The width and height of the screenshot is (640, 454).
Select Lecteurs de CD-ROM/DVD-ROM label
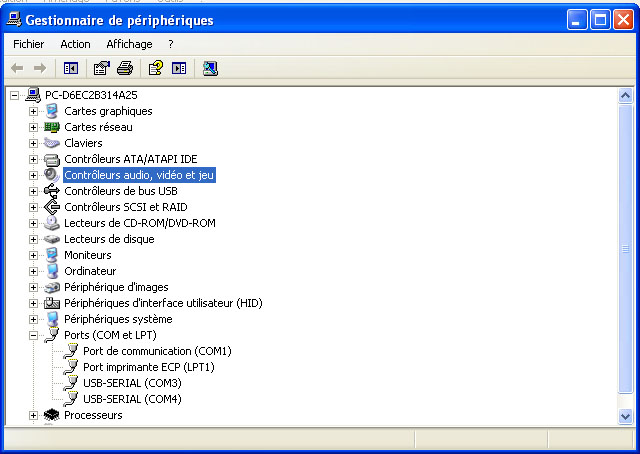[x=140, y=223]
